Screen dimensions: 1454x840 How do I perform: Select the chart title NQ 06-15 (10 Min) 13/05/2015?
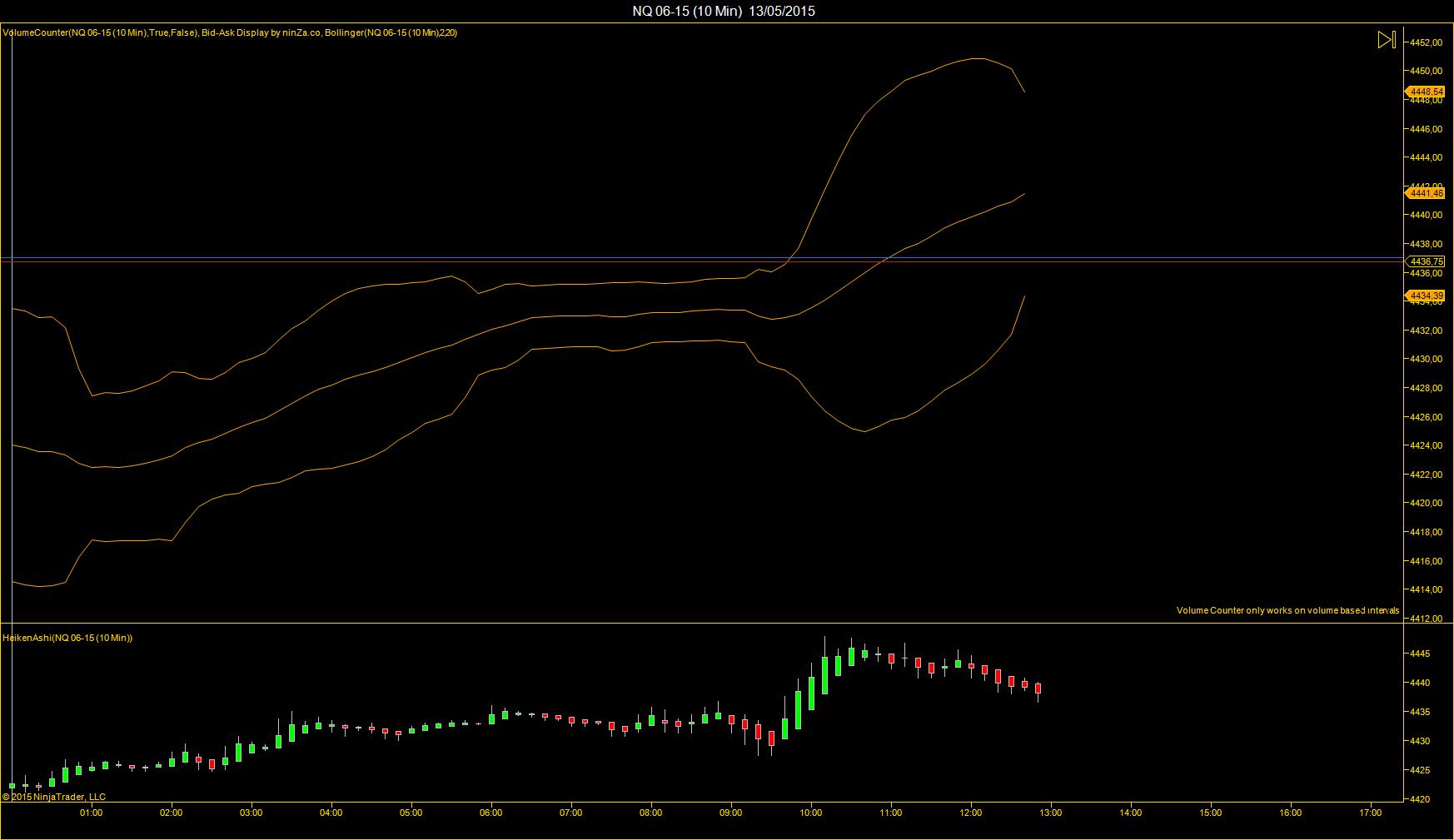[724, 11]
